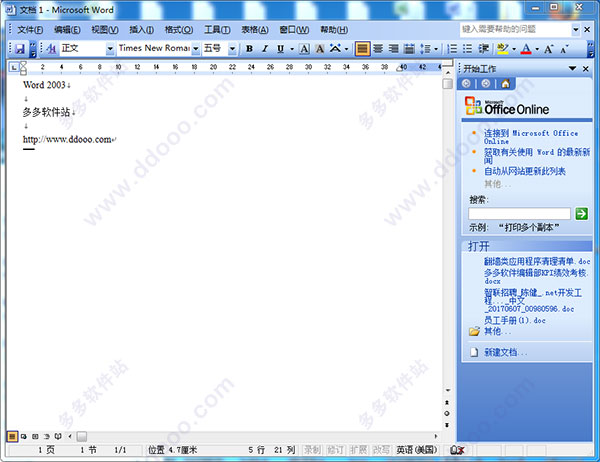Apply the red Font Color

click(x=527, y=49)
